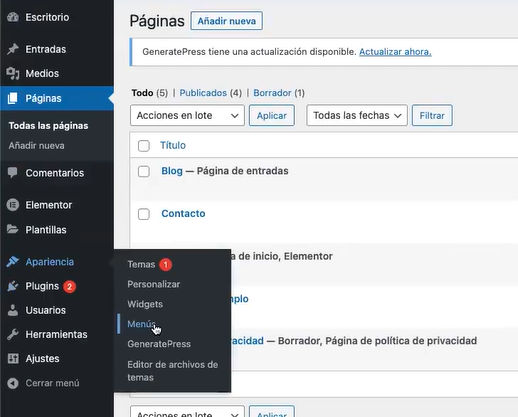Check the box for the Blog page
The width and height of the screenshot is (518, 417).
144,171
